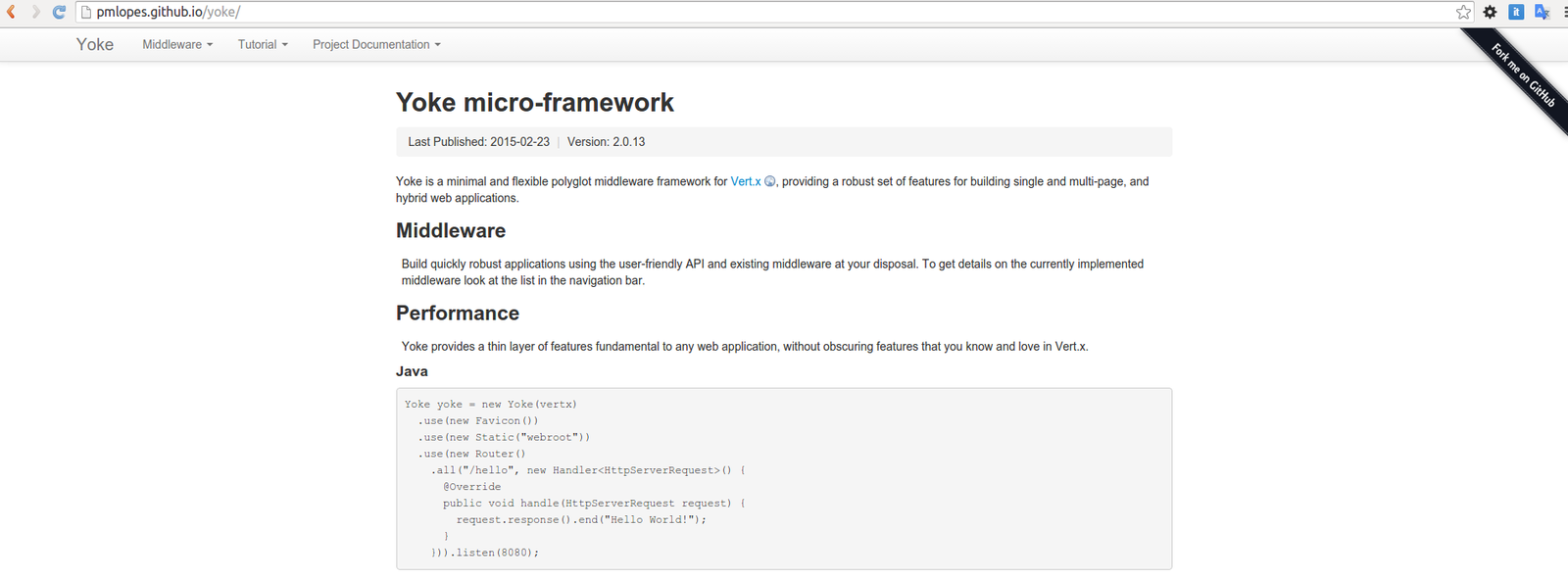Click the "Yoke micro-framework" heading

click(535, 102)
